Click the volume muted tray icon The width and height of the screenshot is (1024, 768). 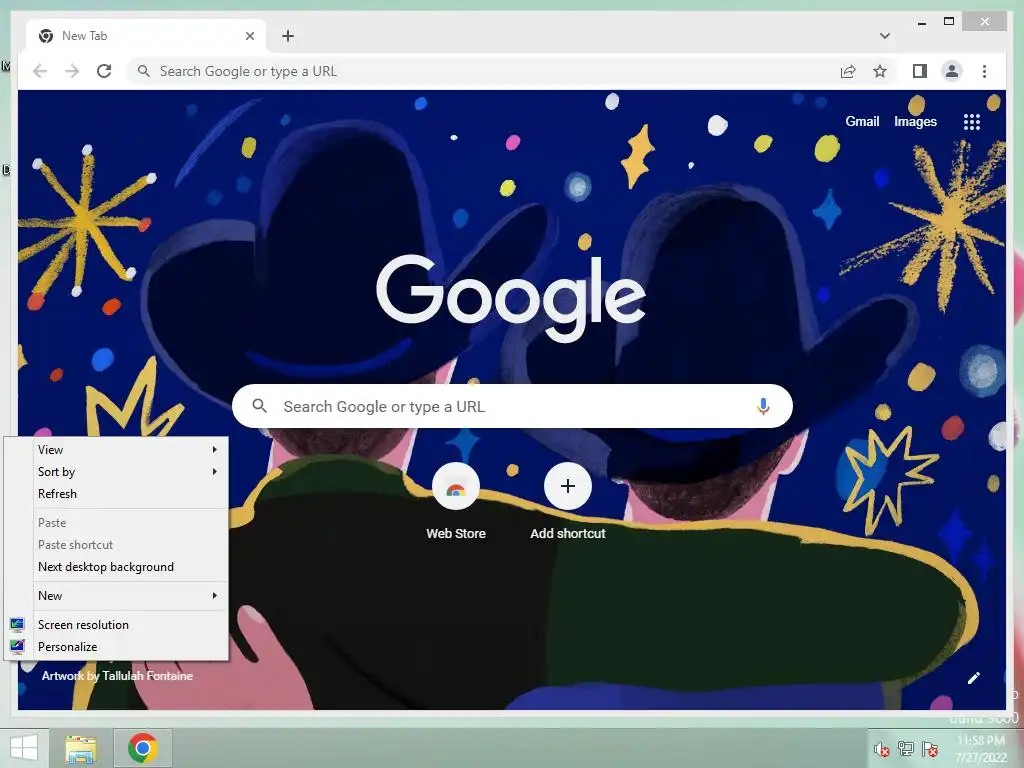click(x=882, y=749)
